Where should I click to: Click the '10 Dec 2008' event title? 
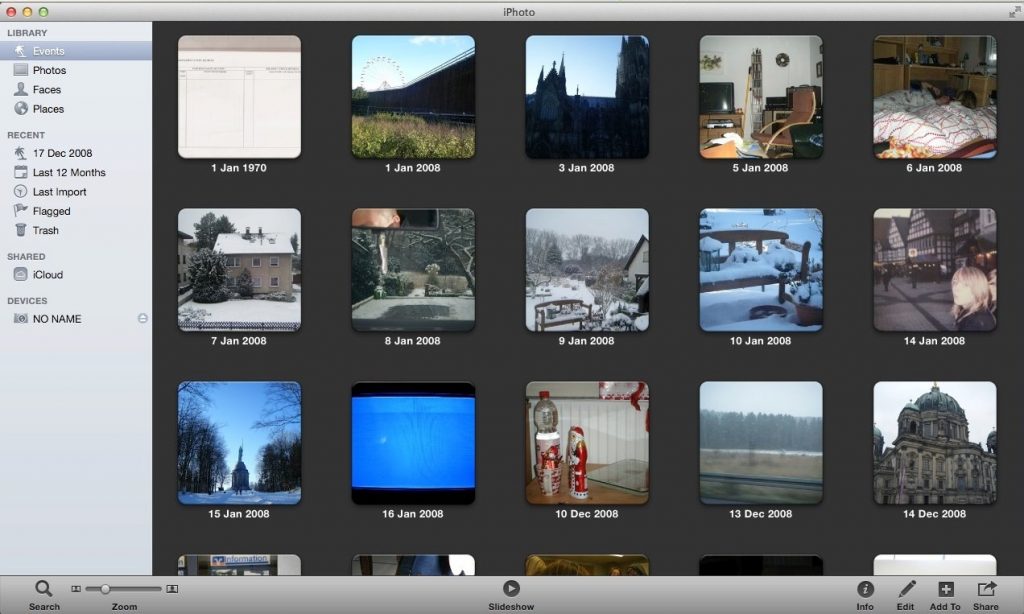(586, 514)
